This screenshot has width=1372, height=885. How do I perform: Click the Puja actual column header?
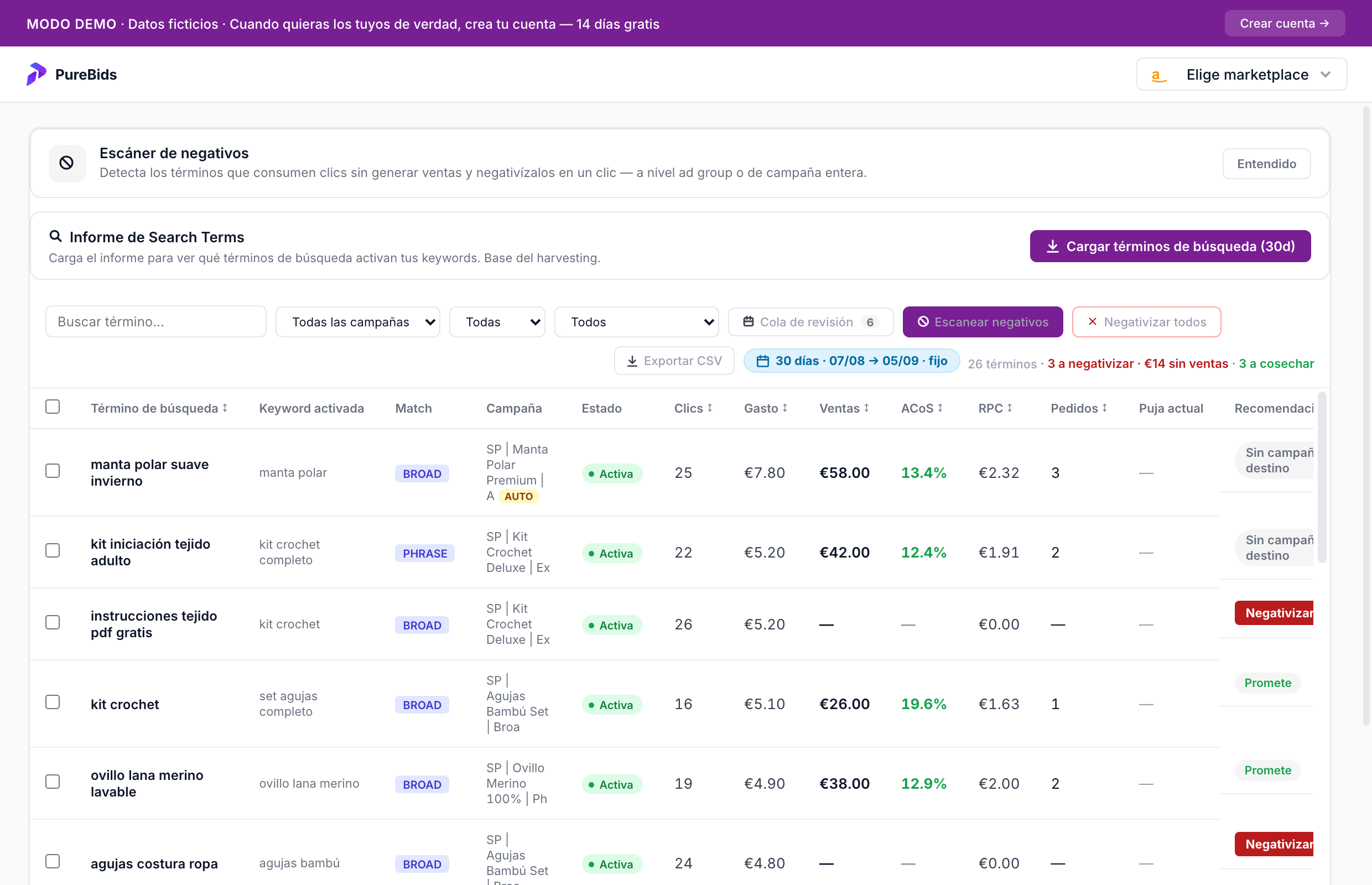[1171, 408]
